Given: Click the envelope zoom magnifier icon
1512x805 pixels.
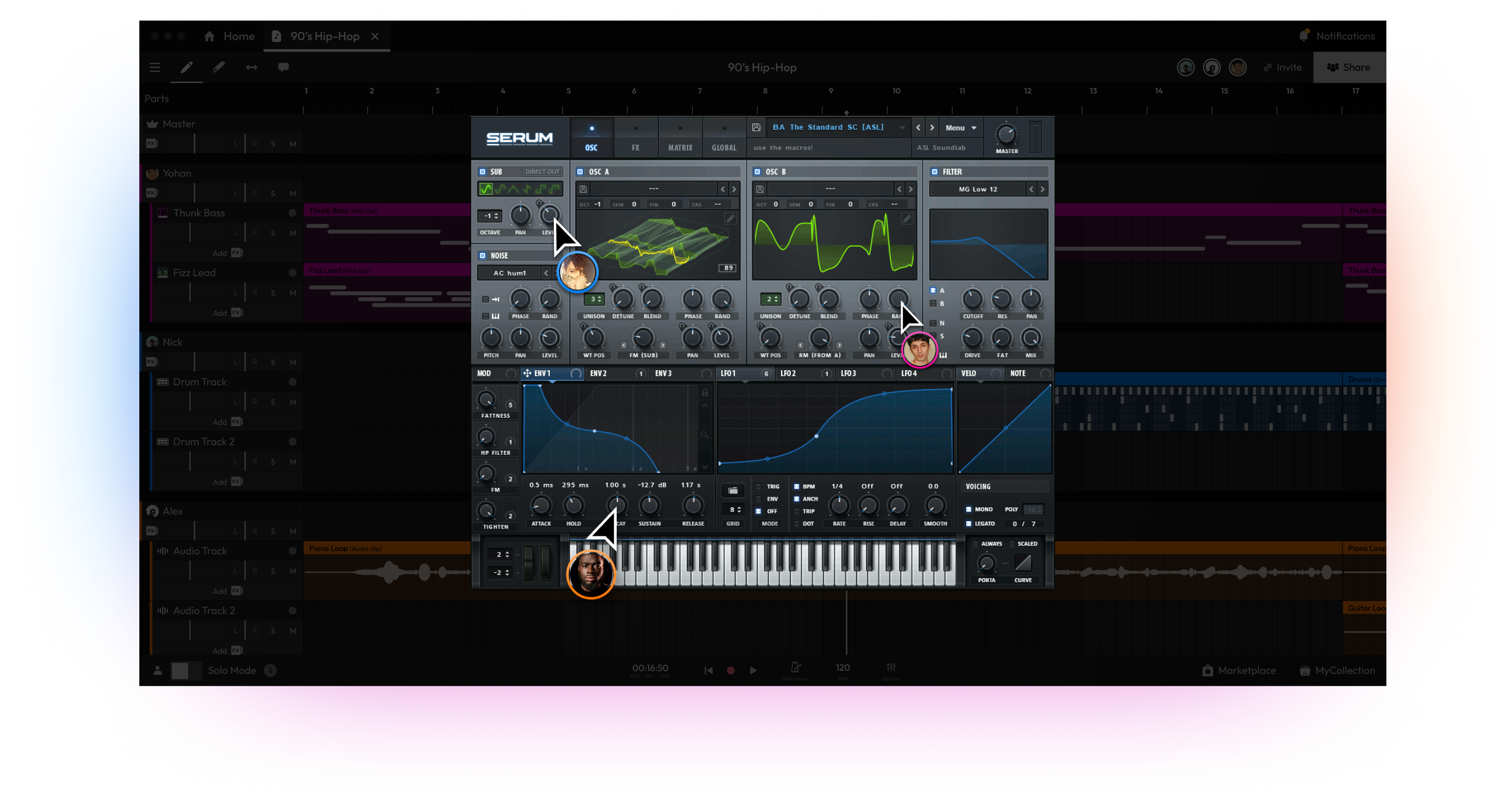Looking at the screenshot, I should click(x=705, y=435).
